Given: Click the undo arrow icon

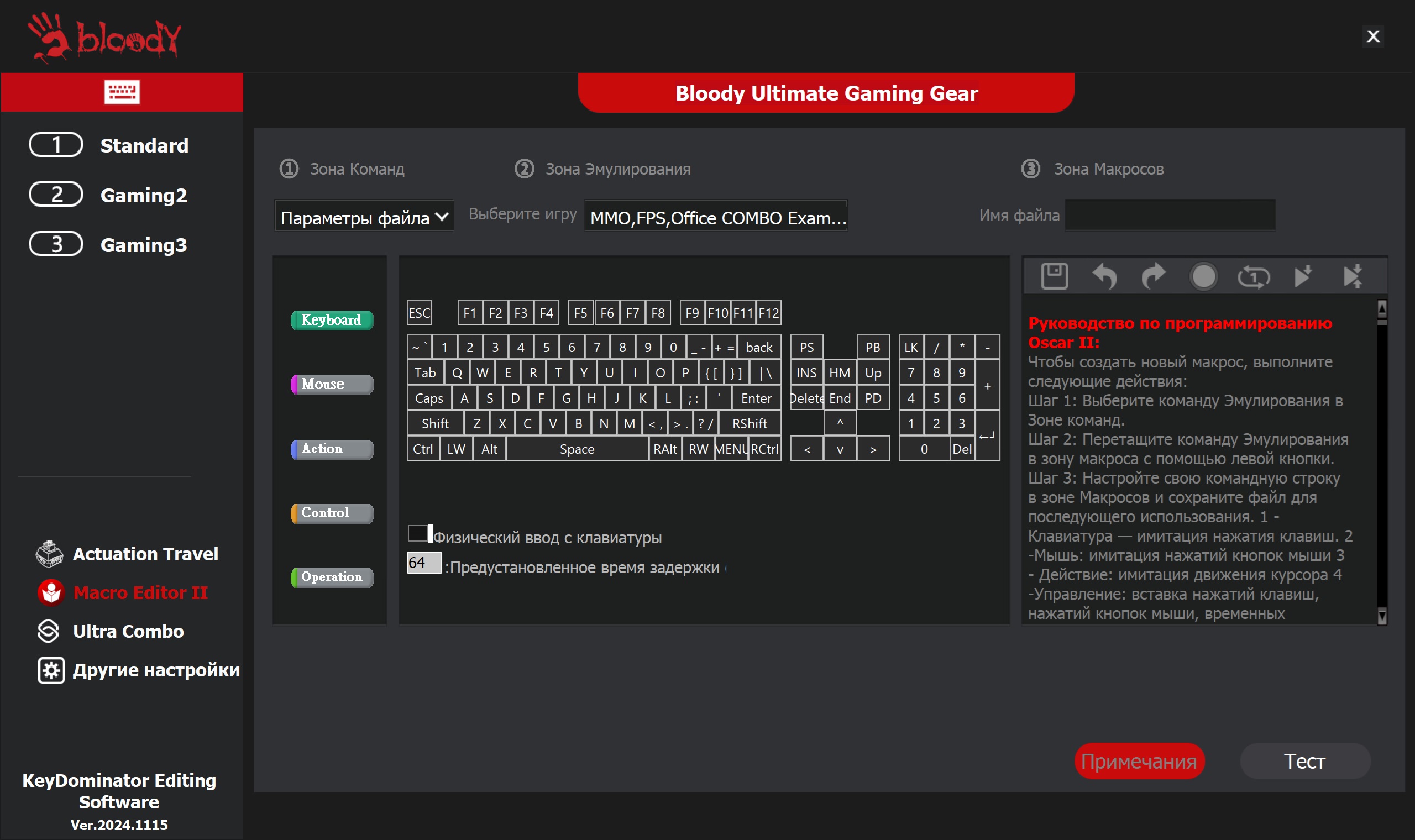Looking at the screenshot, I should click(1104, 277).
